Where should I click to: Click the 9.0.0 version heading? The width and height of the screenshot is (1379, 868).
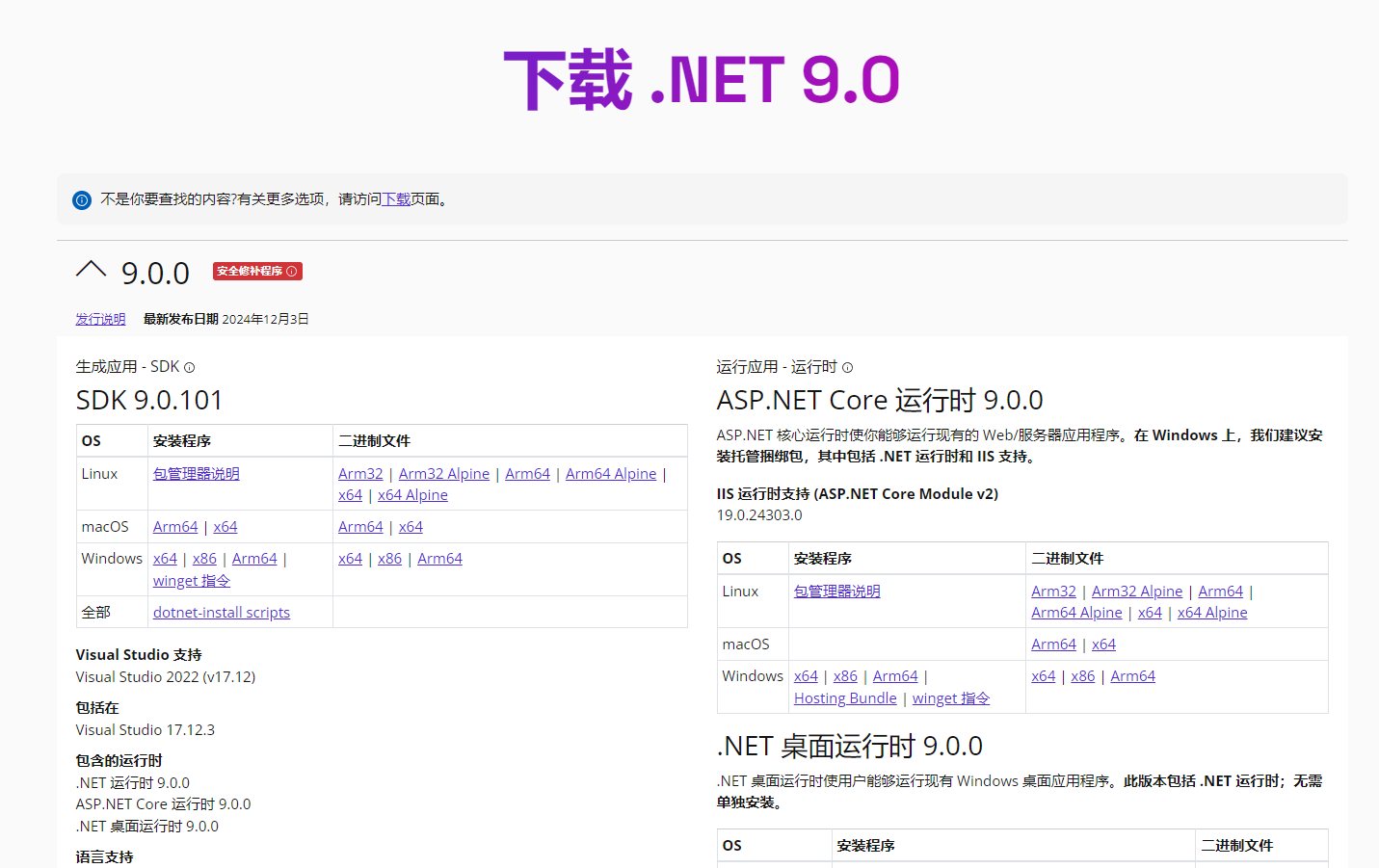point(155,274)
